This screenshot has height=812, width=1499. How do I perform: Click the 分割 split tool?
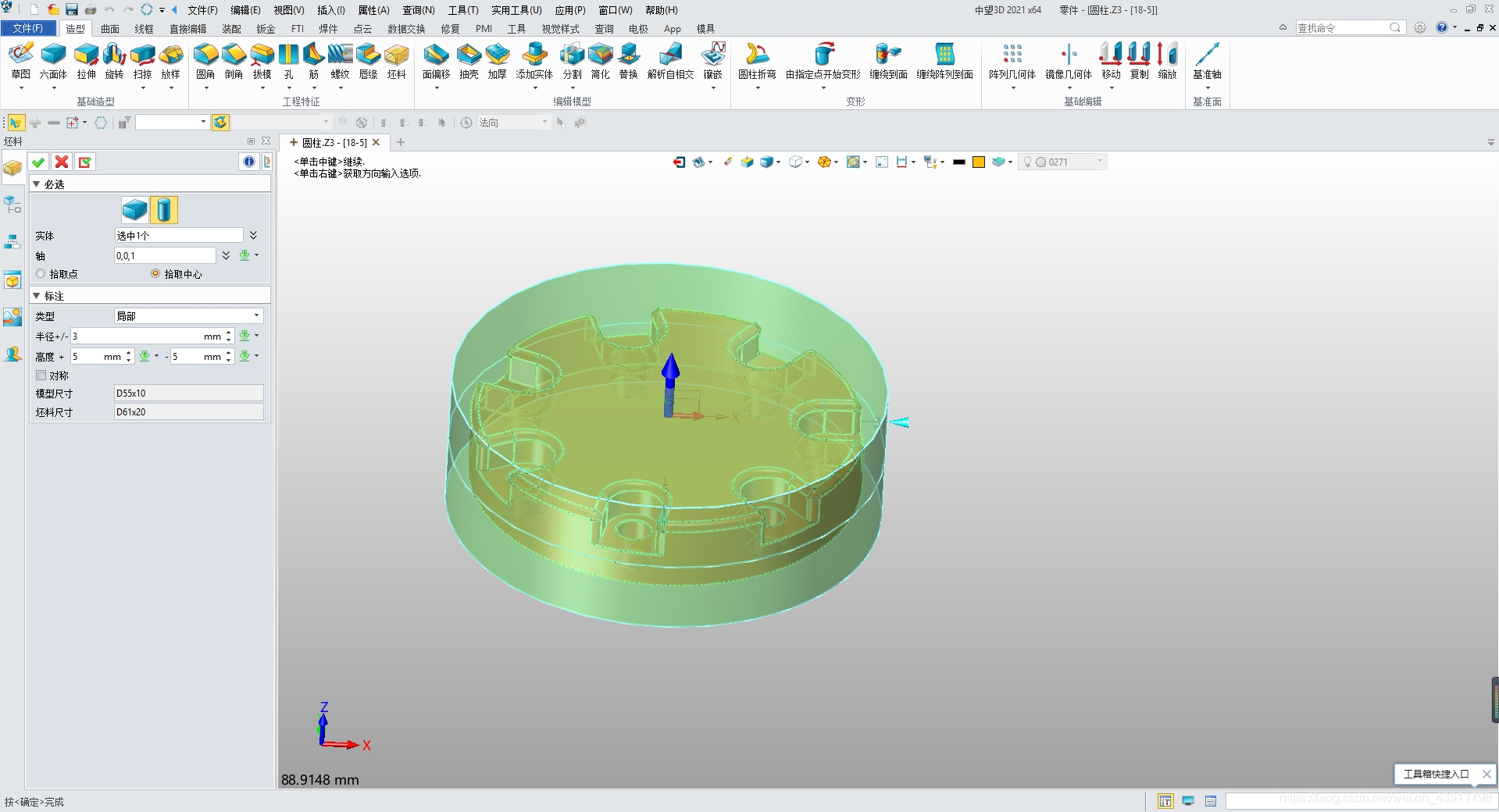(x=572, y=61)
